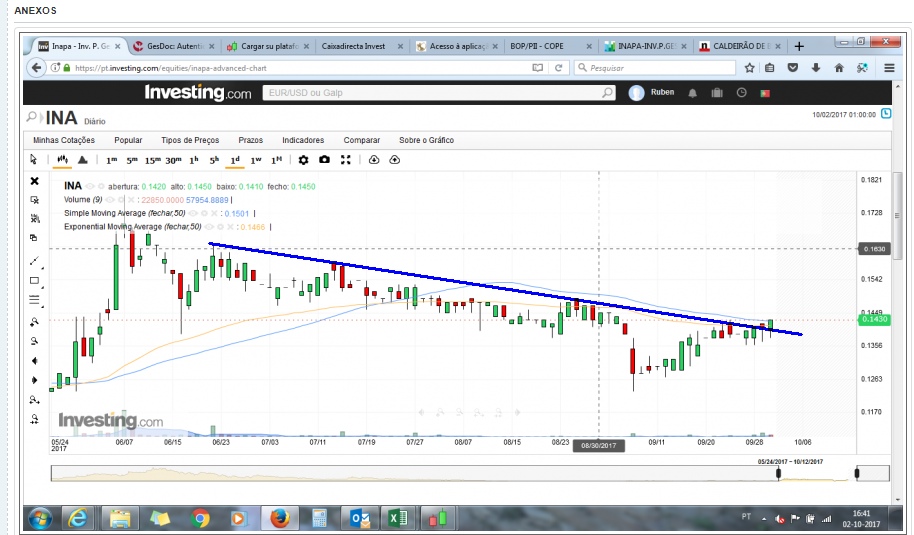Select the candlestick chart type icon
Image resolution: width=914 pixels, height=535 pixels.
[x=62, y=159]
